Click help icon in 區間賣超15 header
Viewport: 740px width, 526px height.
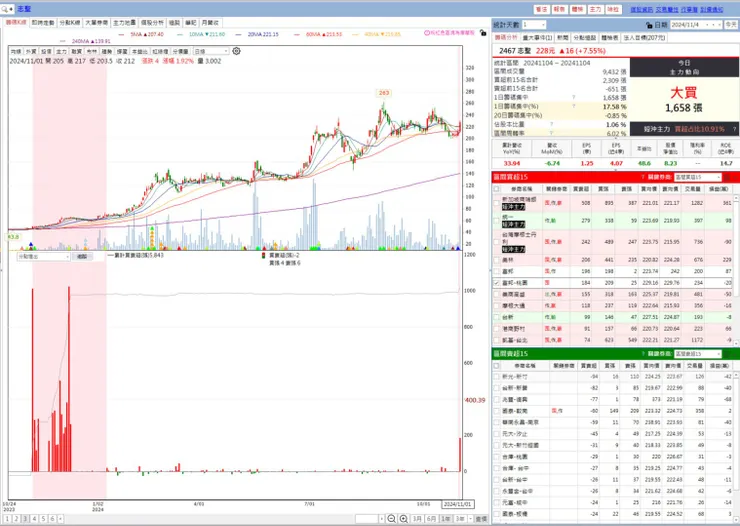(x=642, y=353)
